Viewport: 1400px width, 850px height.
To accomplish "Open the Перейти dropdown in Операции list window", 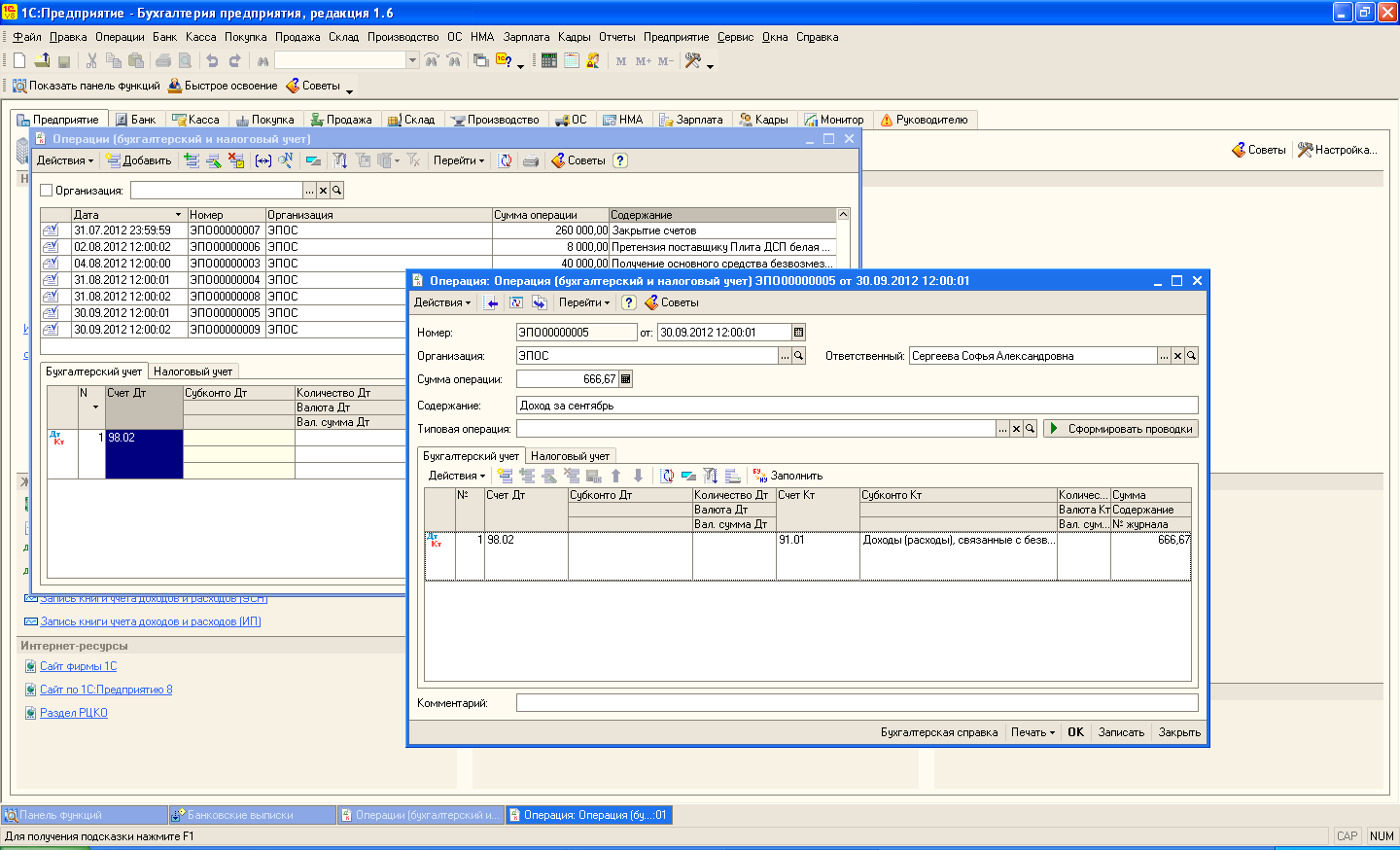I will 459,160.
